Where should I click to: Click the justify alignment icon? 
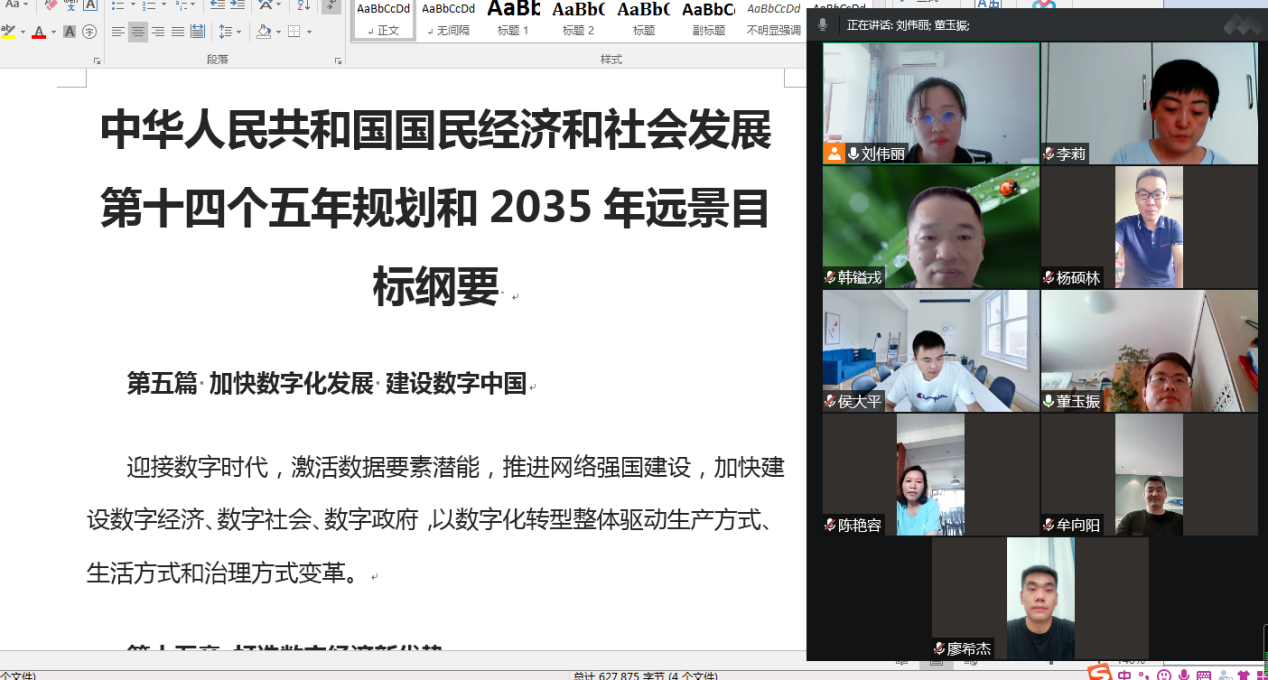click(178, 32)
